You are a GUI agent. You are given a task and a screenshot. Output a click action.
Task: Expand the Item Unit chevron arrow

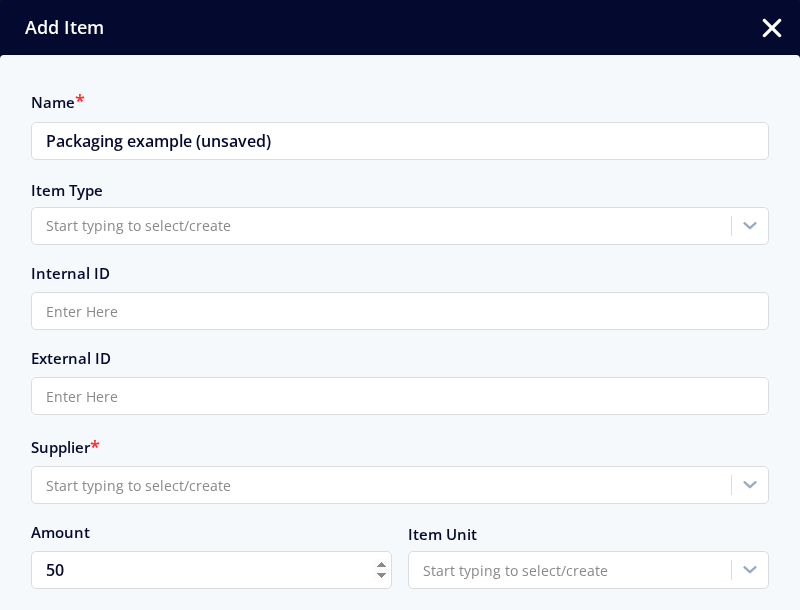(x=749, y=570)
